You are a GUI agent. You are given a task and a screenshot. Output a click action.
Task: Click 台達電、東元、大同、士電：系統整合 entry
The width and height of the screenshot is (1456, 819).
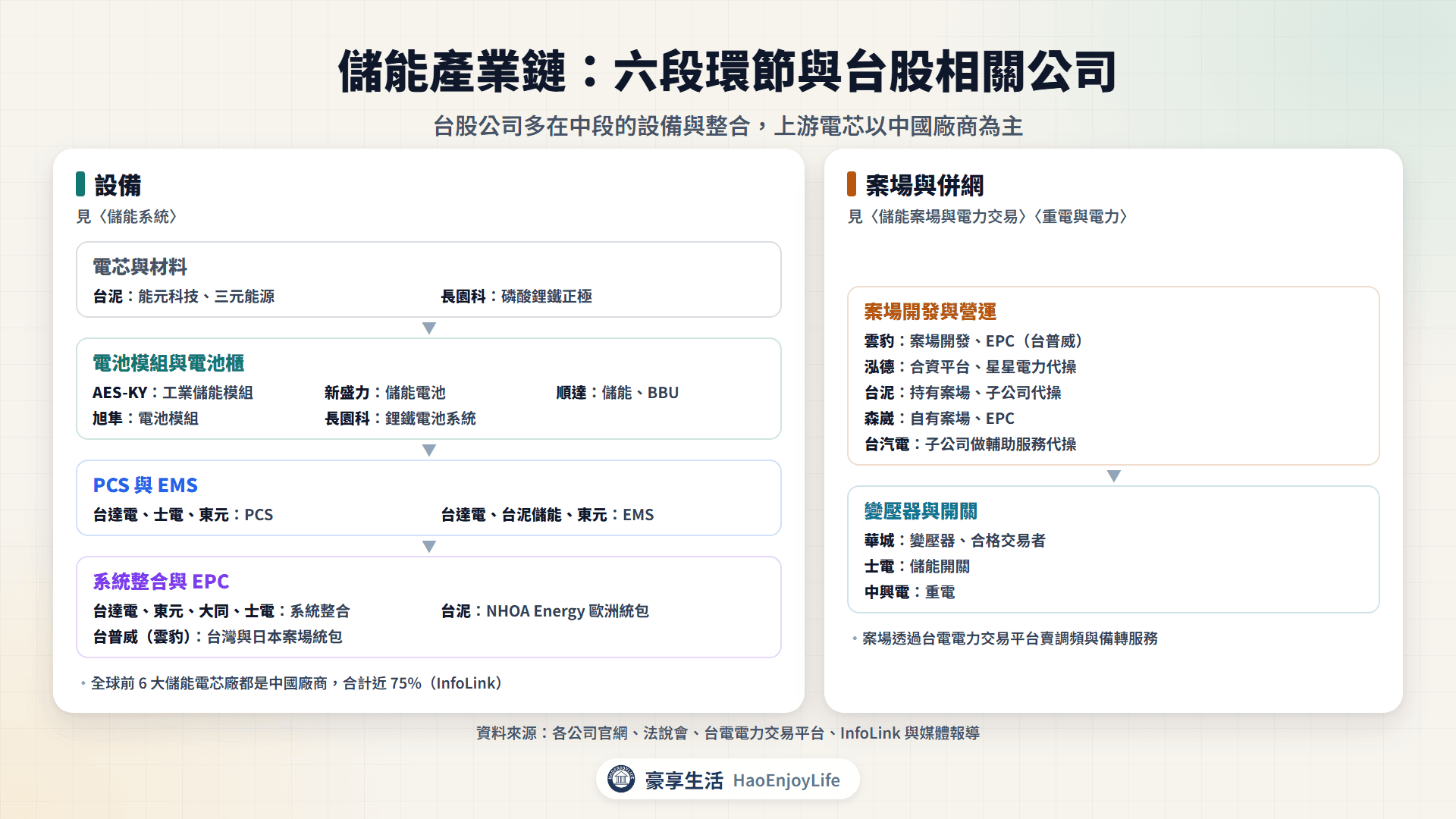click(221, 611)
